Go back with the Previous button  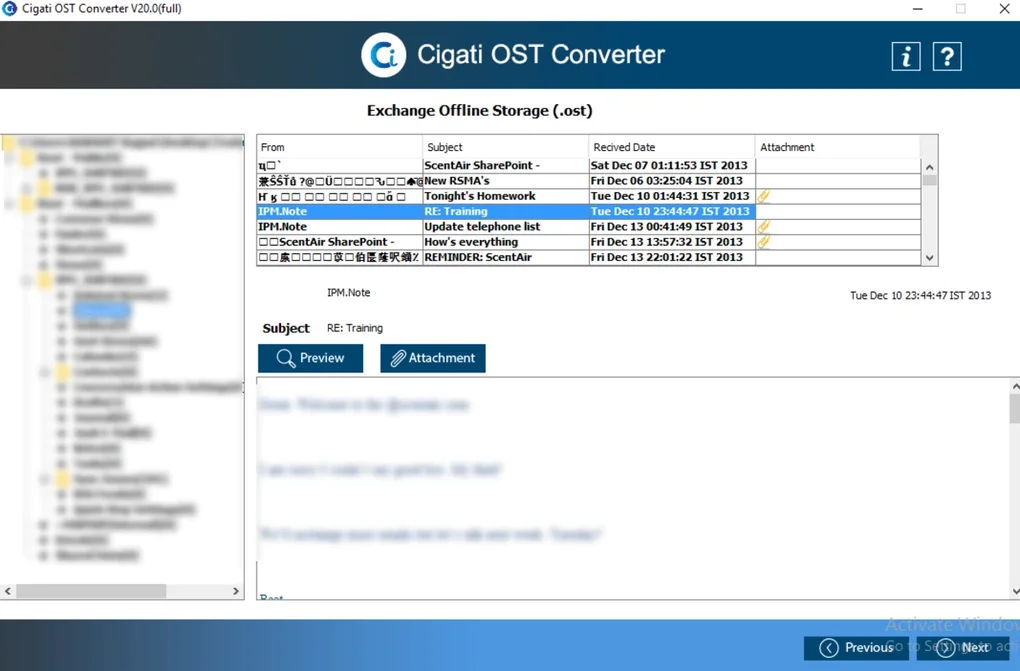click(856, 648)
